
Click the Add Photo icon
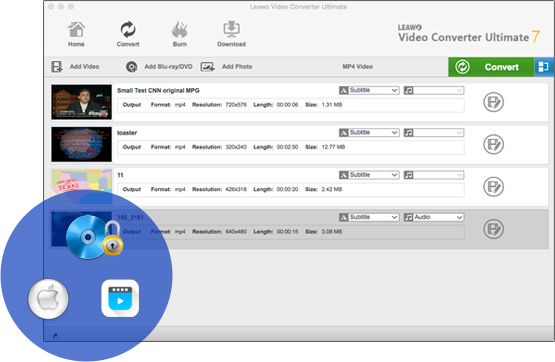[208, 67]
